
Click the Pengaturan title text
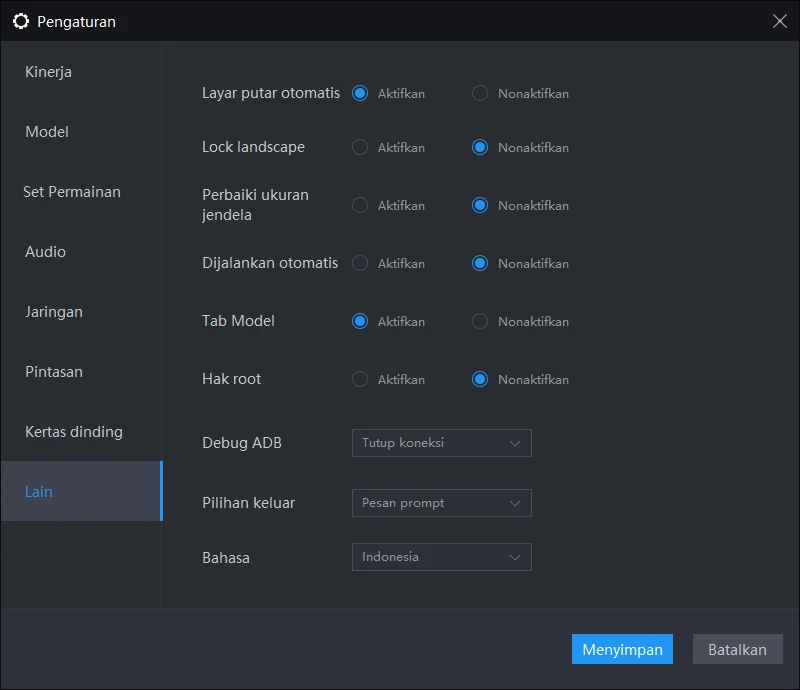77,22
